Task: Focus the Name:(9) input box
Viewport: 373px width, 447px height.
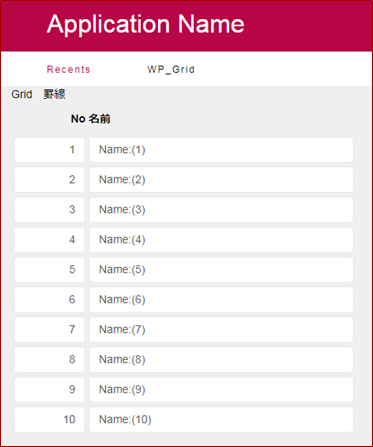Action: point(221,389)
